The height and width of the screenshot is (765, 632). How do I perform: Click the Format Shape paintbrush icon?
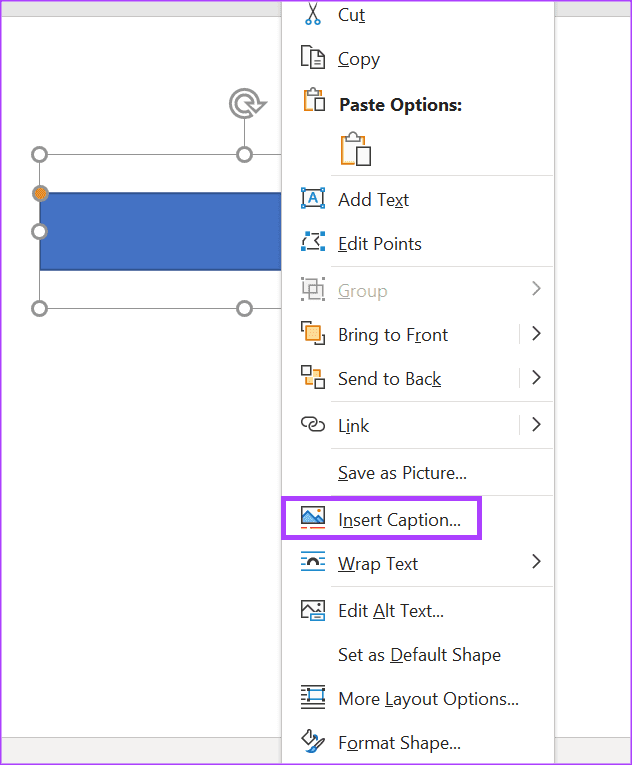[313, 741]
